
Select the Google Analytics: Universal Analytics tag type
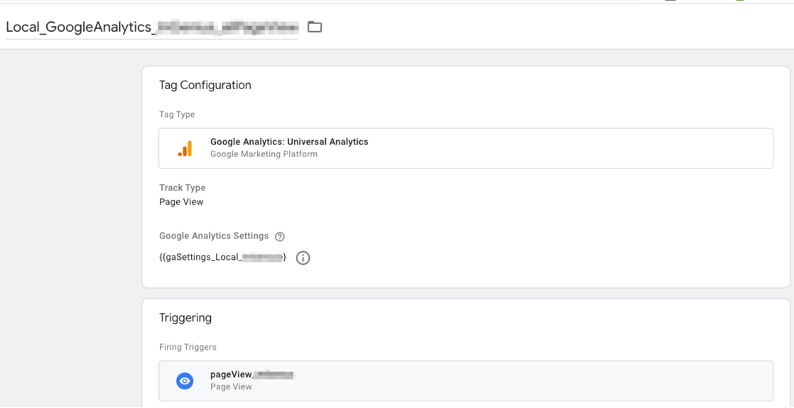click(x=289, y=142)
